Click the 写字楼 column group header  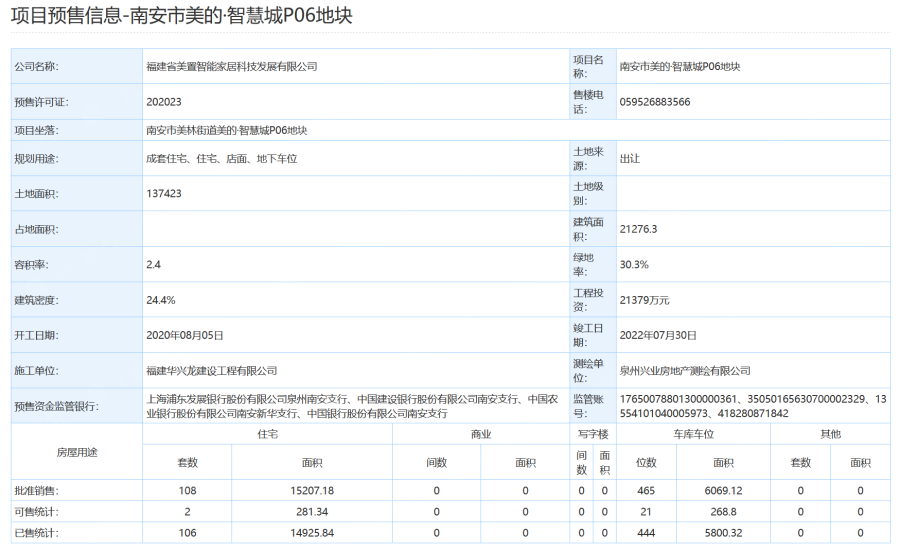593,434
